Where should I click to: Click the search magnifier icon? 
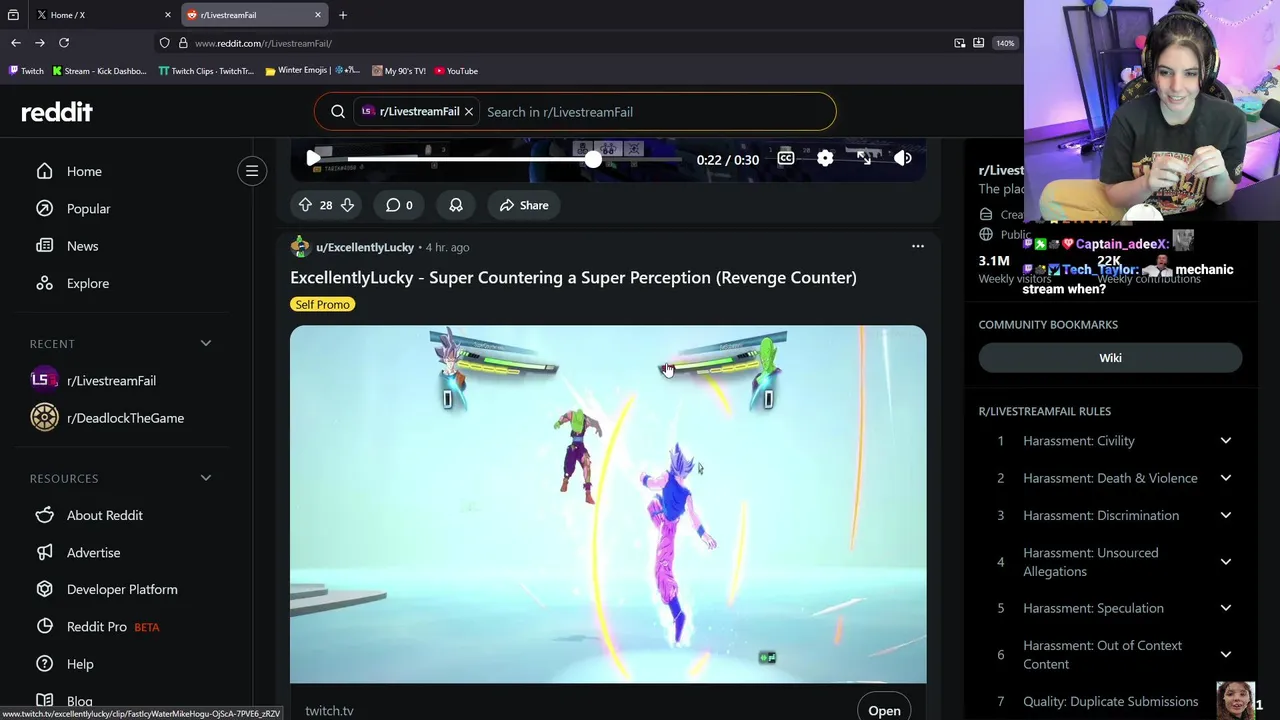pyautogui.click(x=338, y=112)
